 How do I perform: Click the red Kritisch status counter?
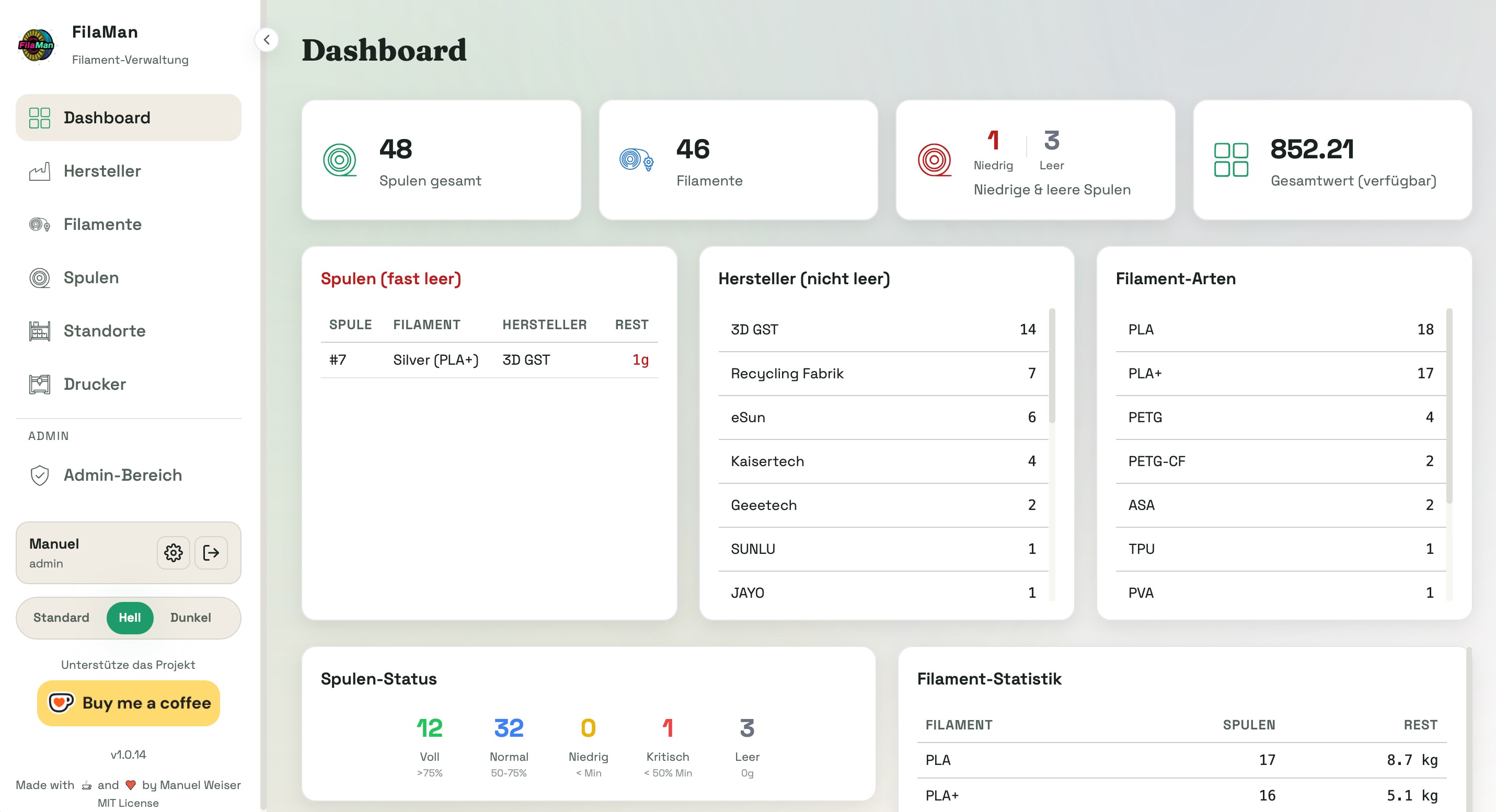(668, 729)
